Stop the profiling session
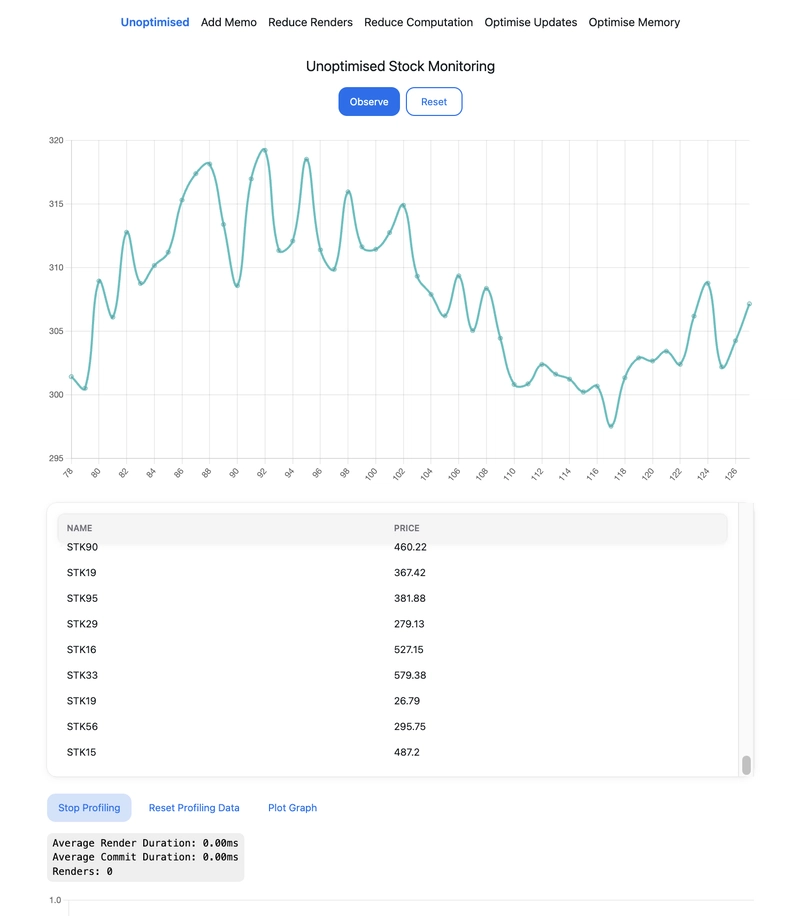This screenshot has height=916, width=800. click(x=89, y=808)
